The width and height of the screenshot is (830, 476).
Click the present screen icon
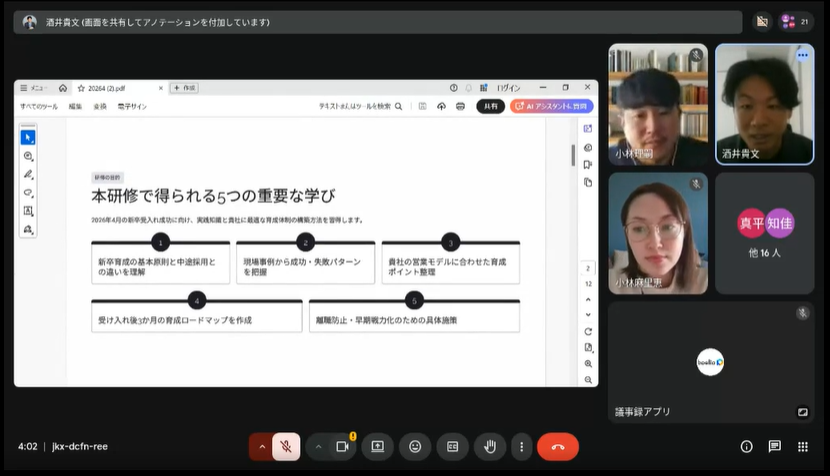click(x=377, y=447)
